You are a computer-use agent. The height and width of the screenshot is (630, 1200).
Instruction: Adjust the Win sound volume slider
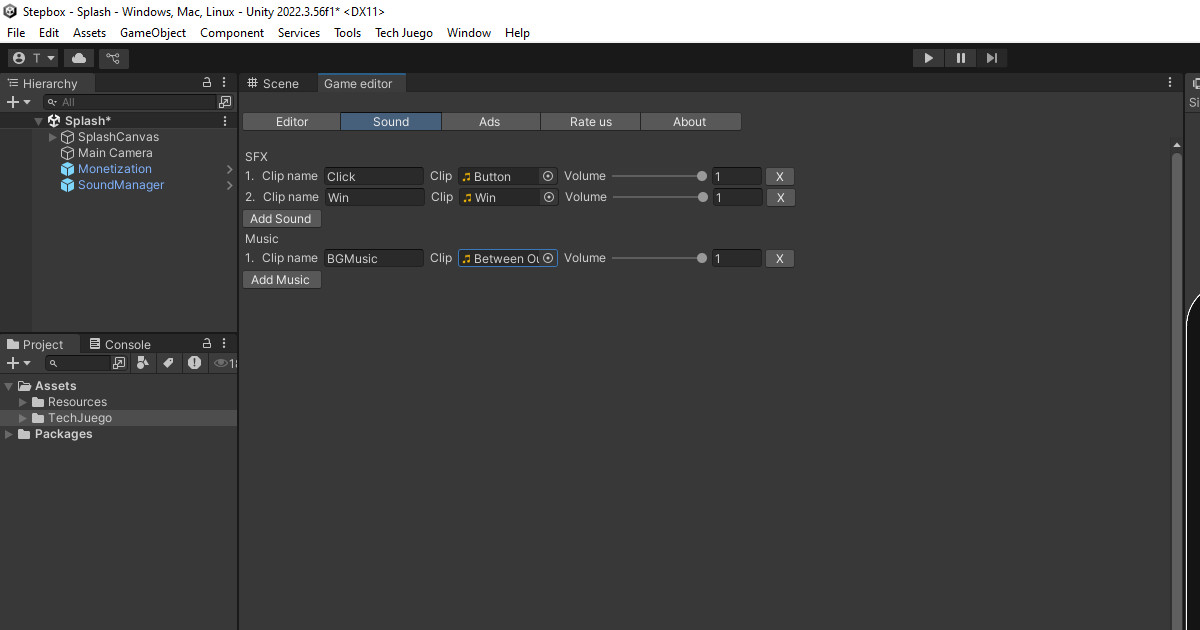coord(660,197)
